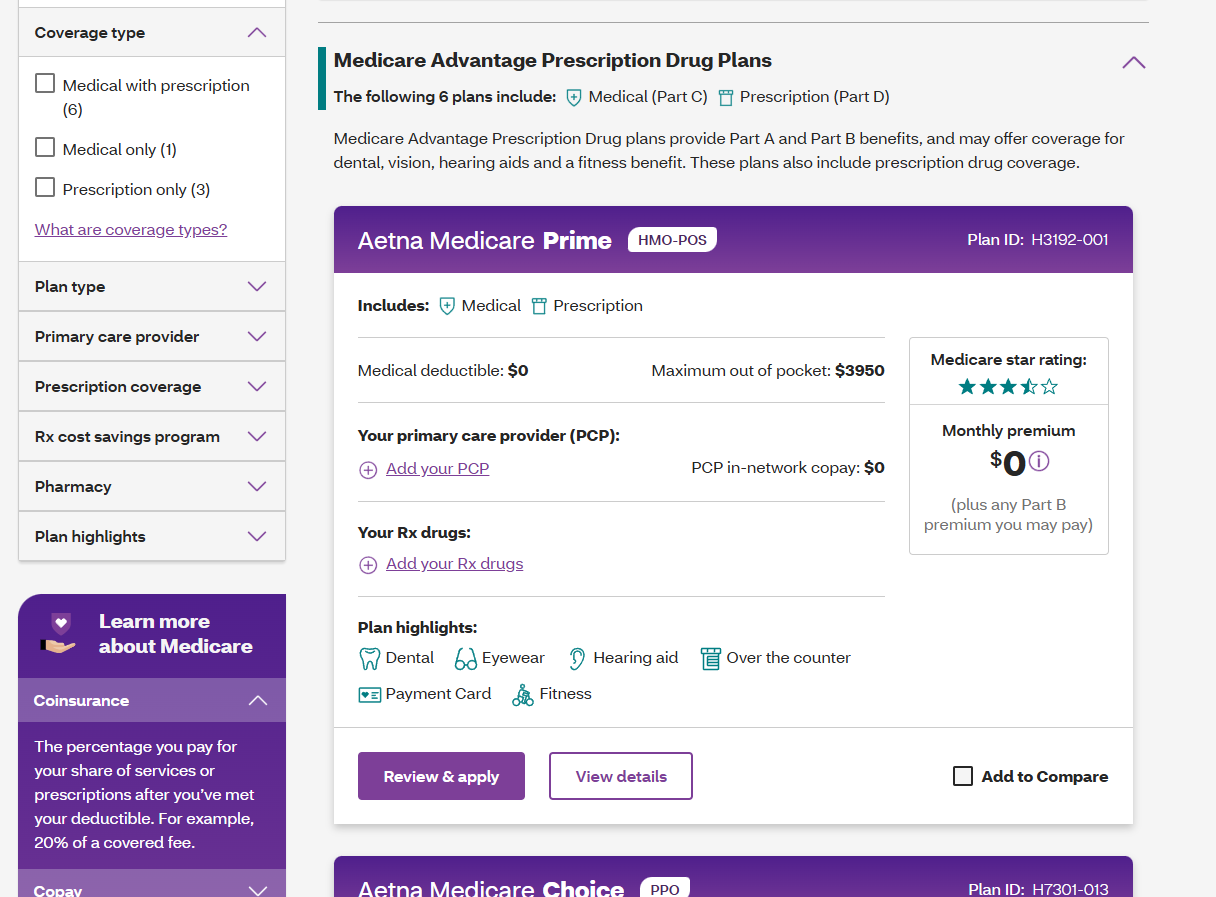Click the Plan ID: H3192-001 text
This screenshot has width=1216, height=897.
(x=1038, y=240)
